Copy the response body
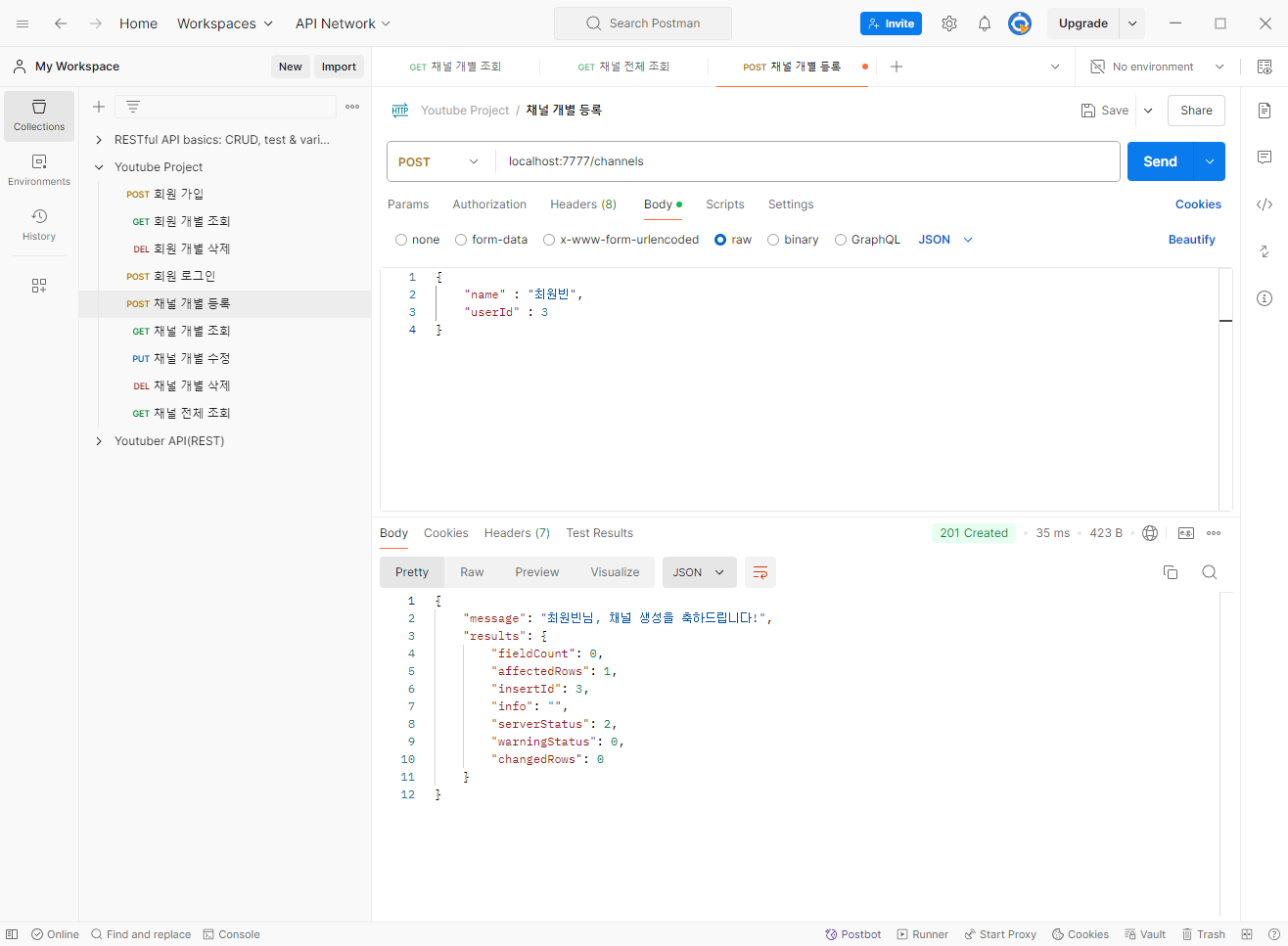1288x946 pixels. 1171,572
